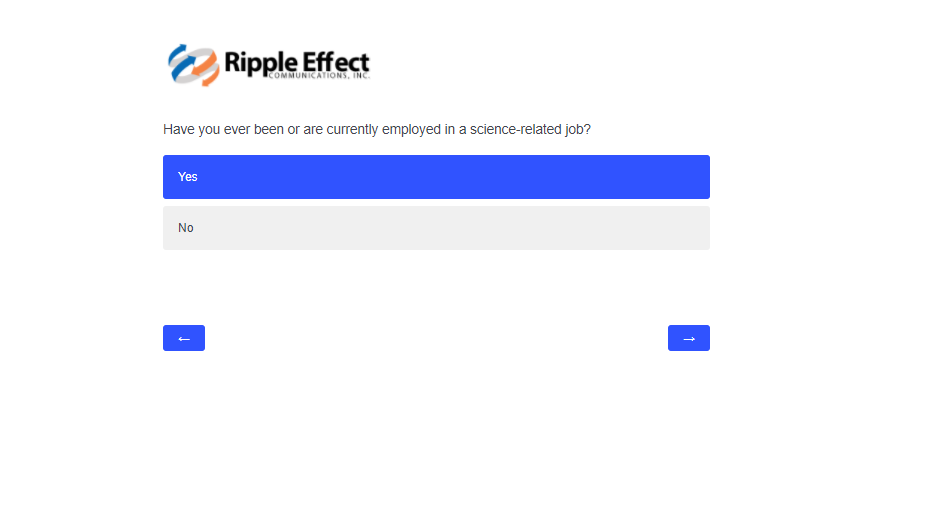Viewport: 926px width, 518px height.
Task: Deselect the highlighted blue Yes choice
Action: (x=436, y=177)
